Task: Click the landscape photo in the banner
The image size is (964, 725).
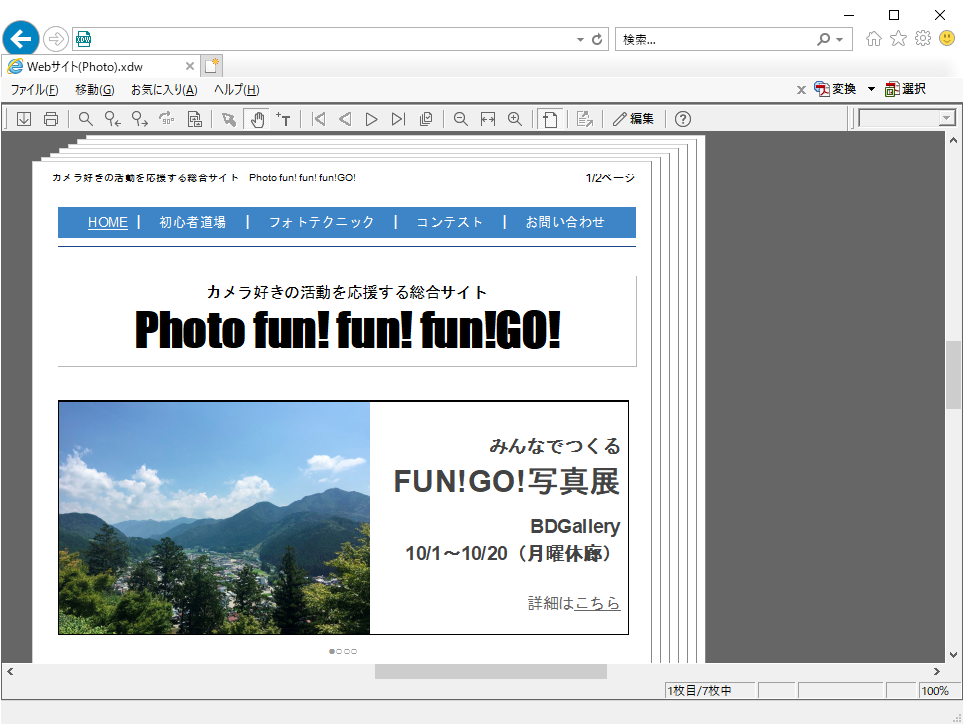Action: pos(213,517)
